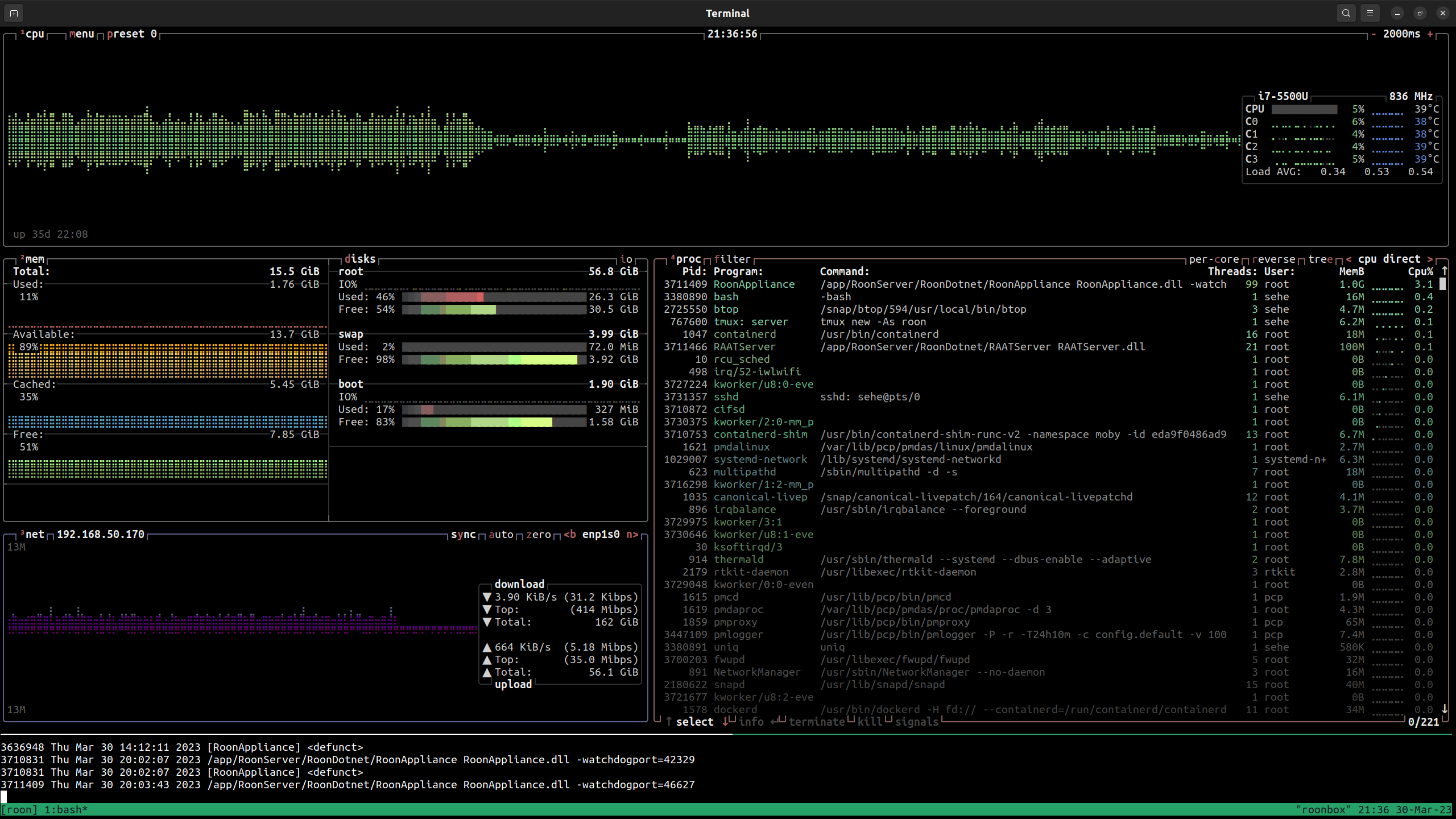The image size is (1456, 819).
Task: Open the btop menu
Action: point(81,34)
